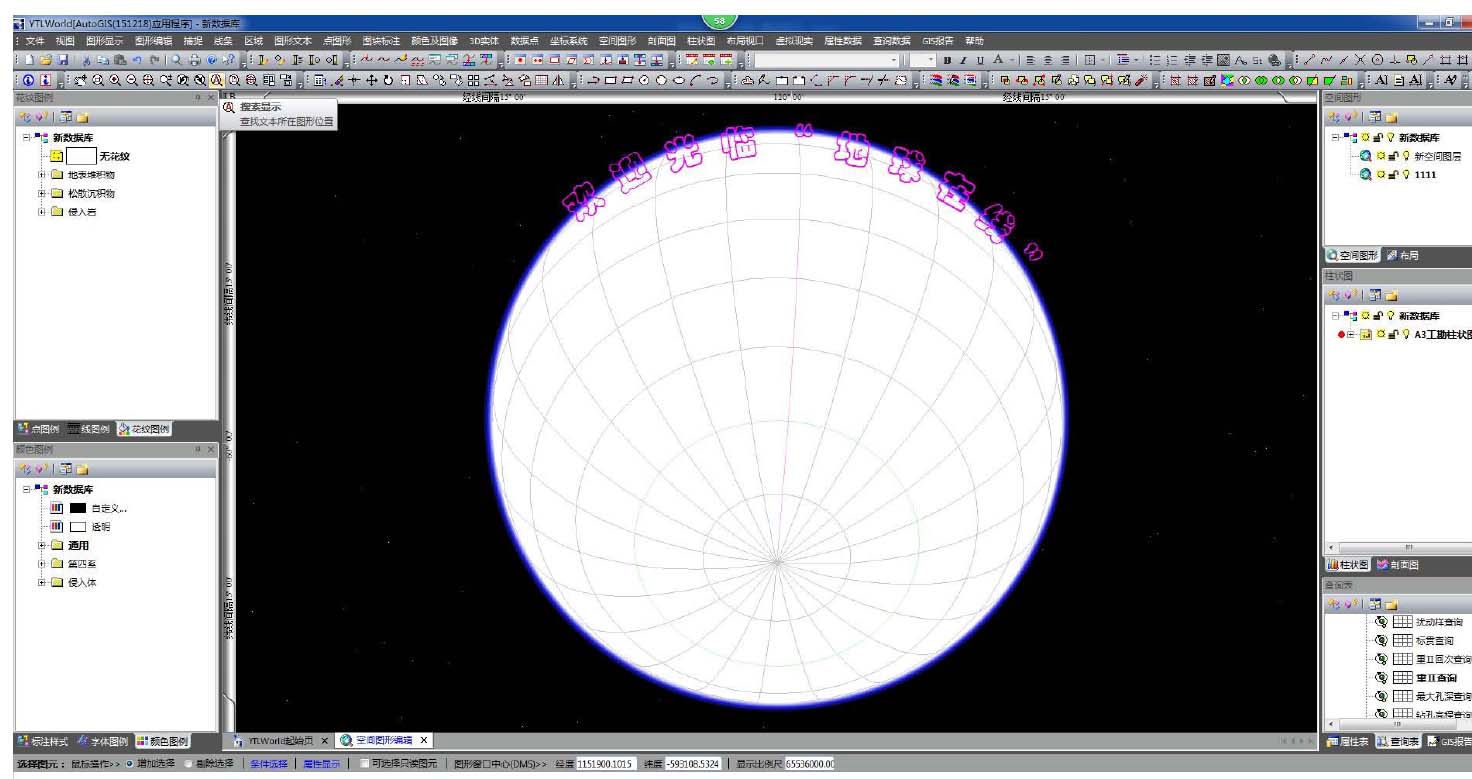Expand the 侵入体 folder in color legend
This screenshot has height=779, width=1472.
[42, 582]
